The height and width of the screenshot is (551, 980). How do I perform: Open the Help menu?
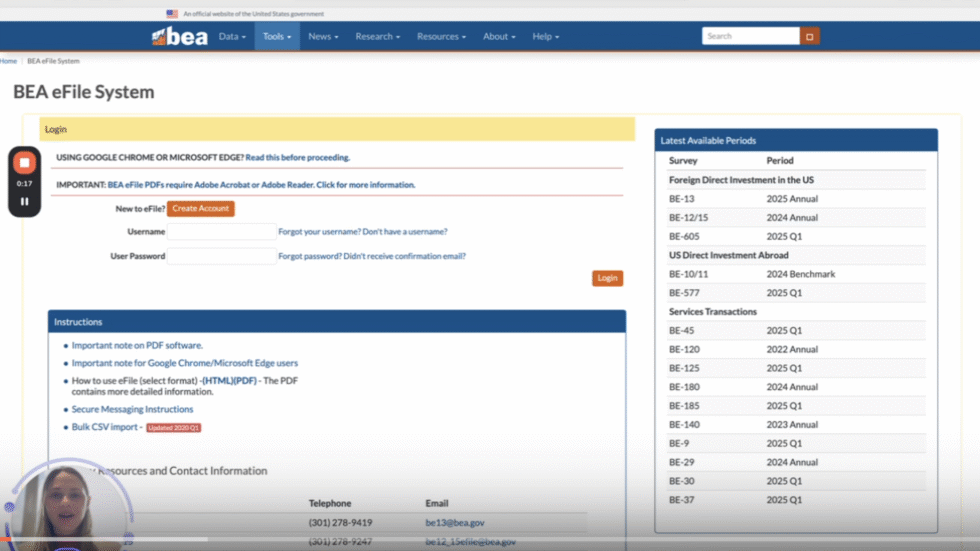(545, 36)
